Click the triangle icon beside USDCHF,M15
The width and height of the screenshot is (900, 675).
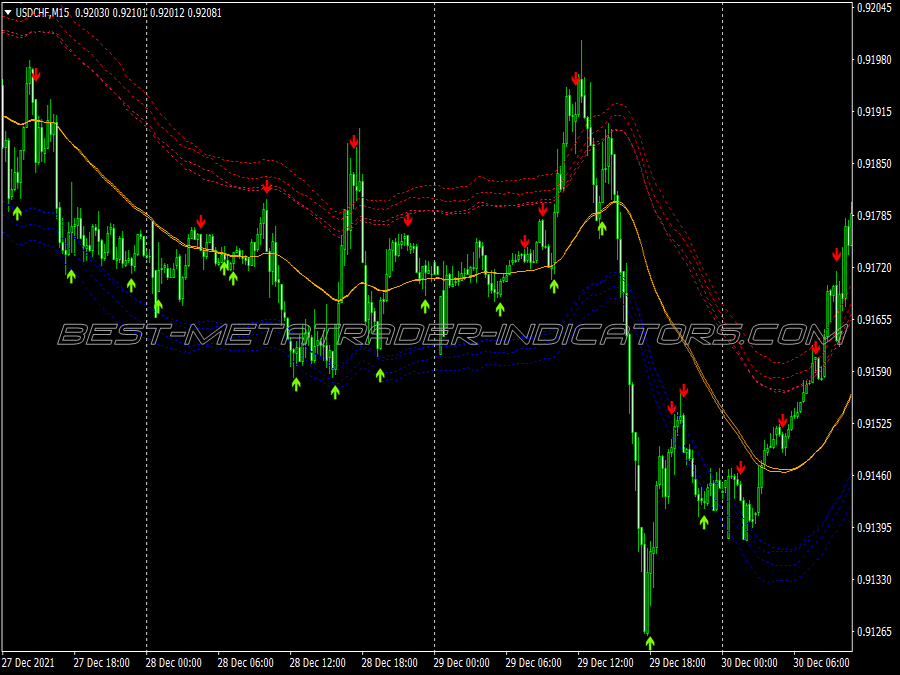coord(8,12)
